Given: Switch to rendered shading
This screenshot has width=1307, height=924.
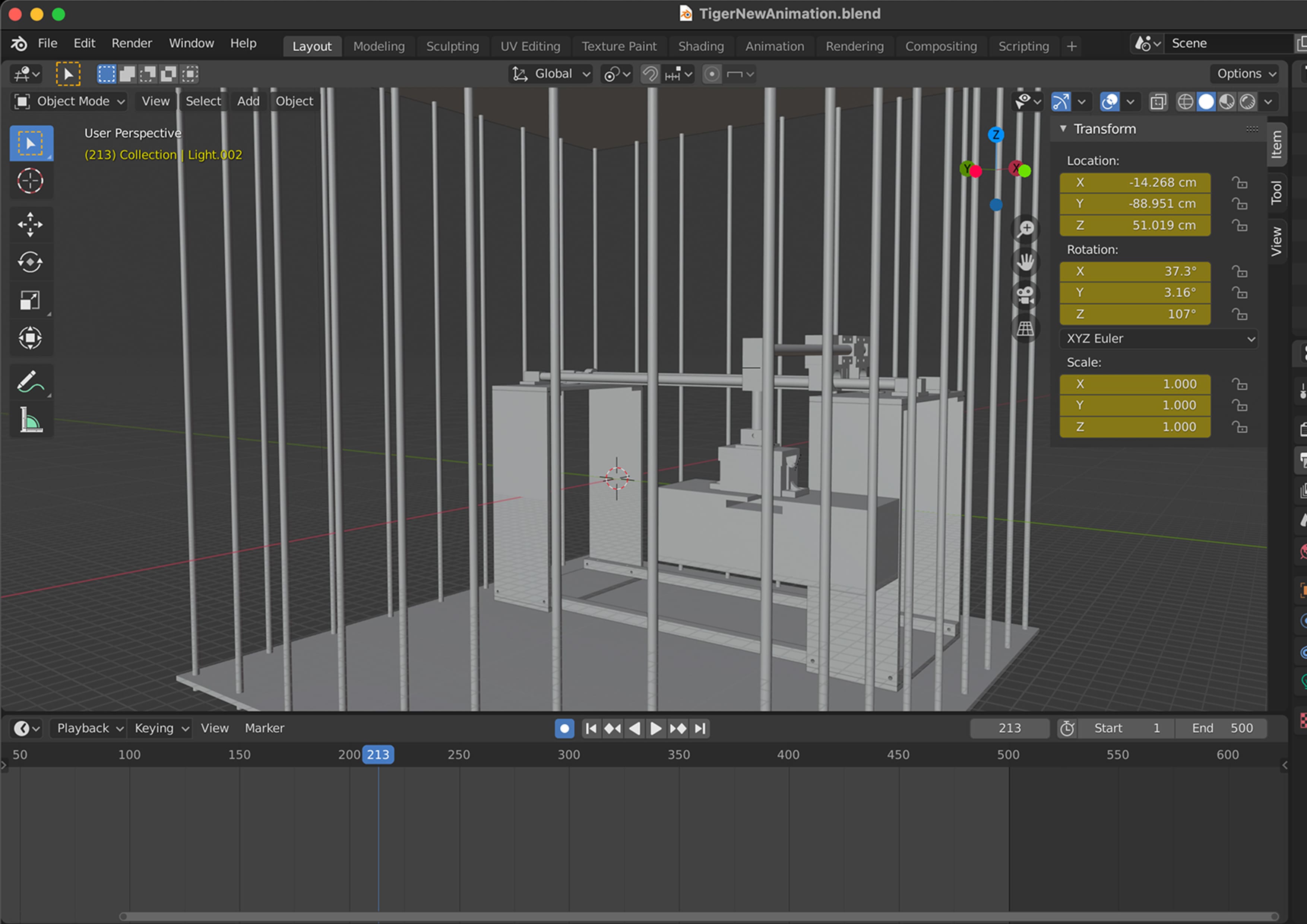Looking at the screenshot, I should coord(1247,102).
